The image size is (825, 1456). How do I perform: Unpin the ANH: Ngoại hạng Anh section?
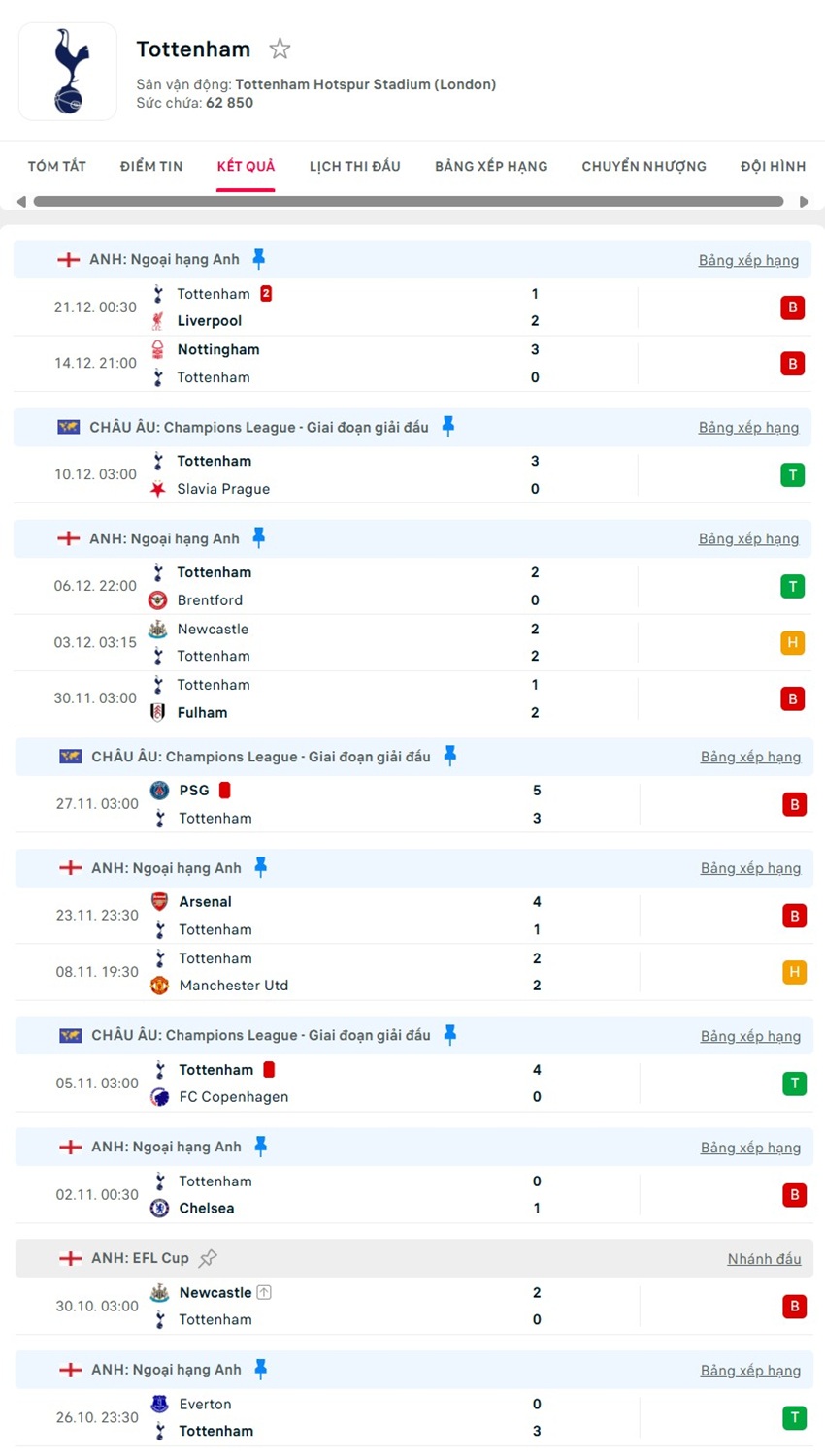click(x=258, y=258)
